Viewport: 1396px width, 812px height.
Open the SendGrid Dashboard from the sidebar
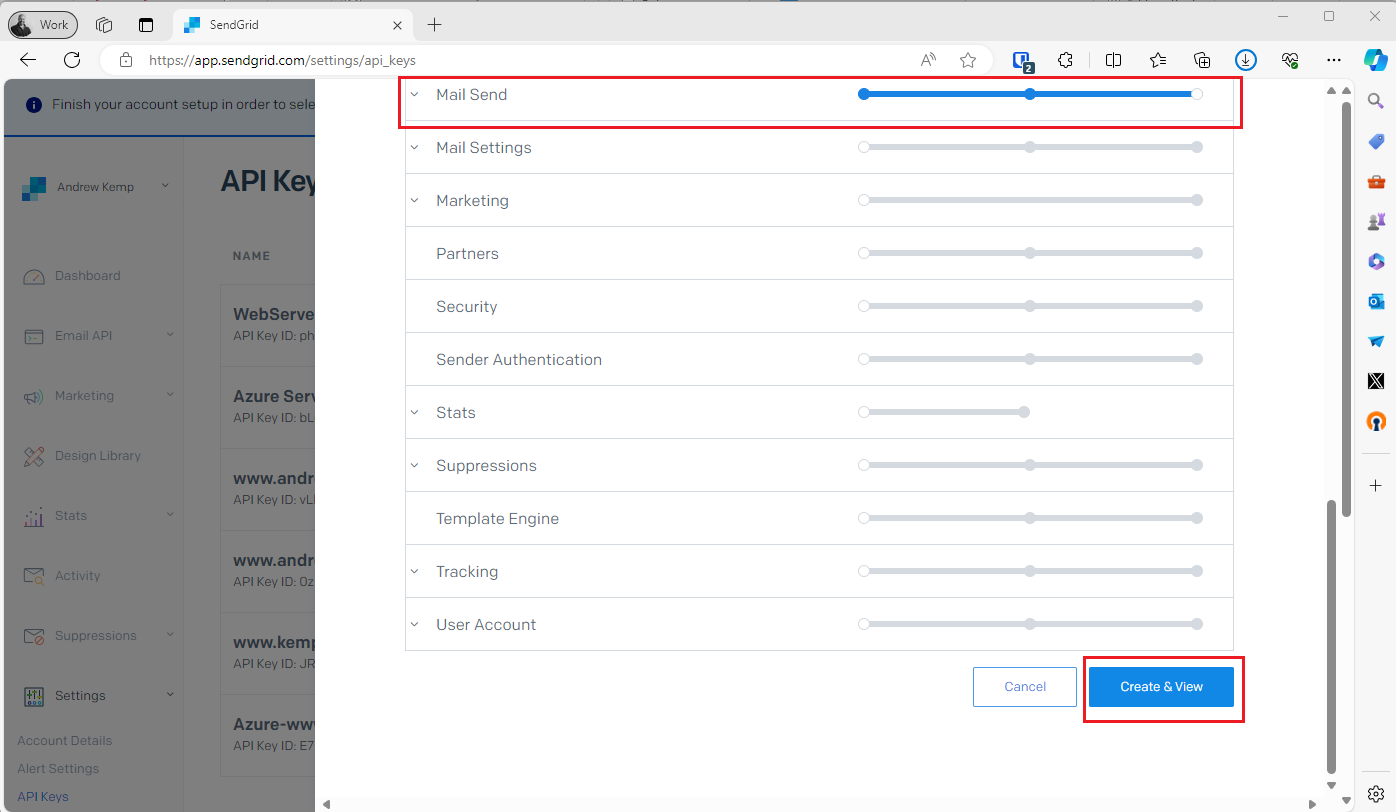pyautogui.click(x=88, y=275)
